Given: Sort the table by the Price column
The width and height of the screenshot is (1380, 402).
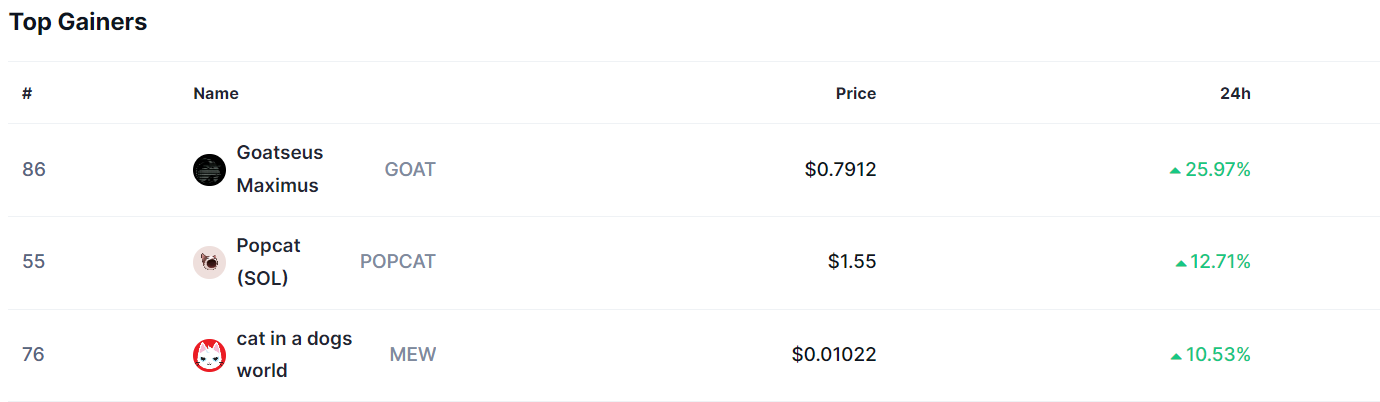Looking at the screenshot, I should pyautogui.click(x=855, y=94).
